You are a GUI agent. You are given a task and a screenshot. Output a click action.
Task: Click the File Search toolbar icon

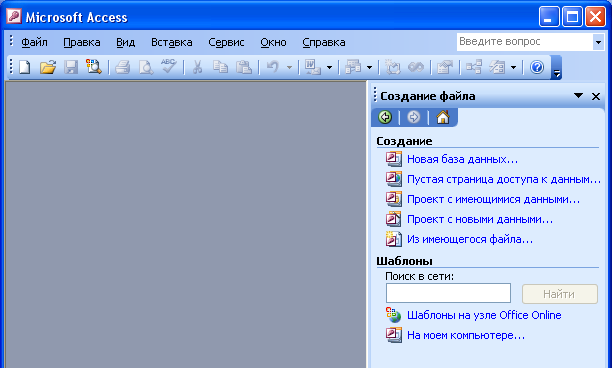(94, 67)
